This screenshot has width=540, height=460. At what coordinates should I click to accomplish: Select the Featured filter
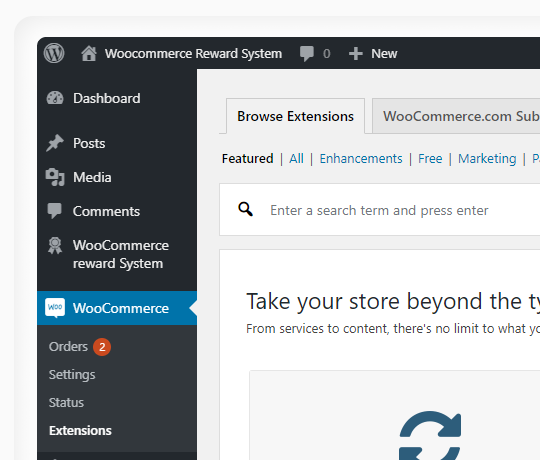coord(248,159)
